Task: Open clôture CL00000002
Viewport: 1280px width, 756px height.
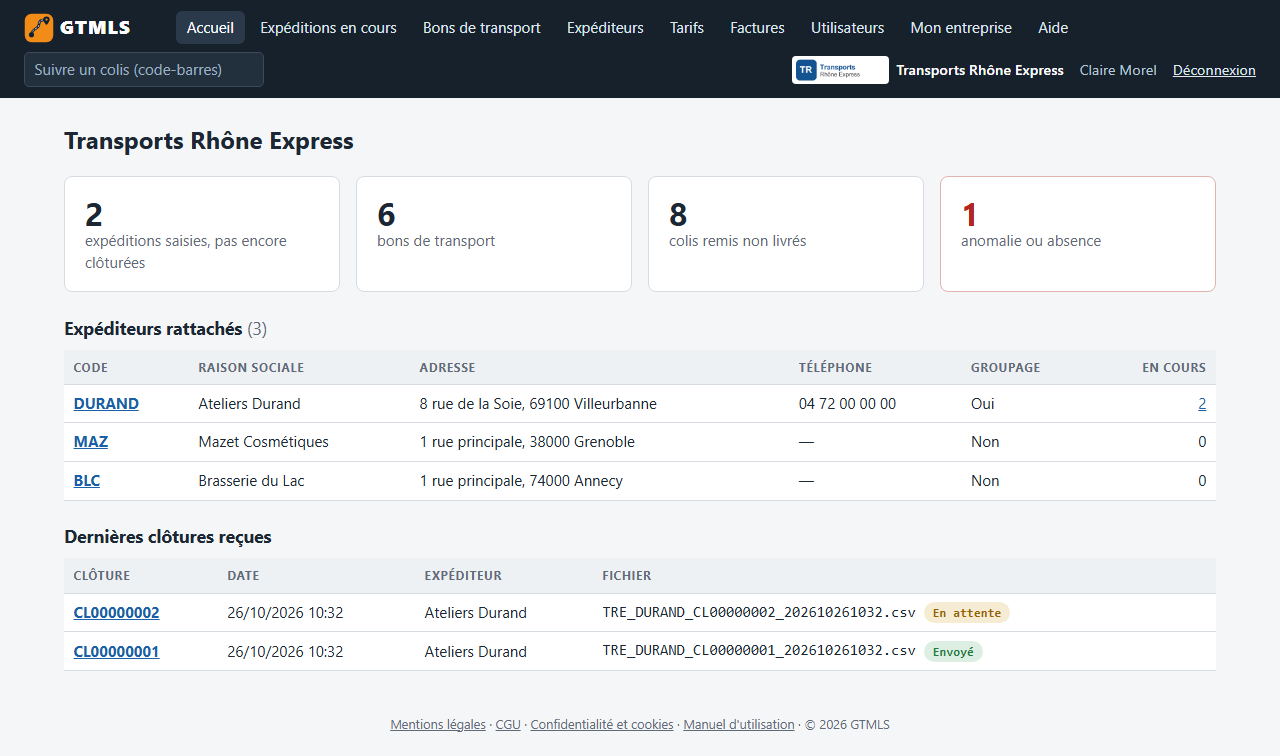Action: click(x=116, y=613)
